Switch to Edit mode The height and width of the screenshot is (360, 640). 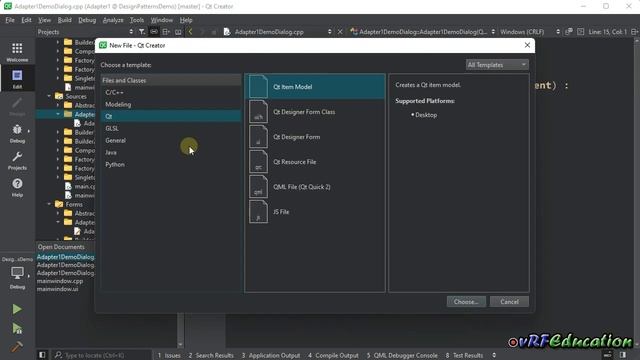(17, 79)
